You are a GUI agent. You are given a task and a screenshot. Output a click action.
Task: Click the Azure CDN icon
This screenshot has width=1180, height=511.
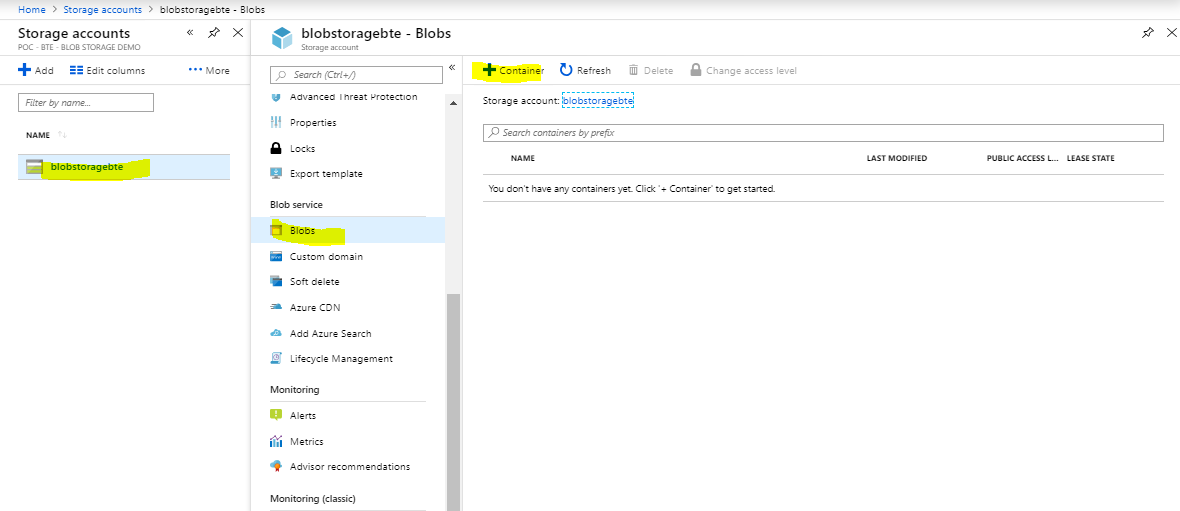click(x=275, y=308)
